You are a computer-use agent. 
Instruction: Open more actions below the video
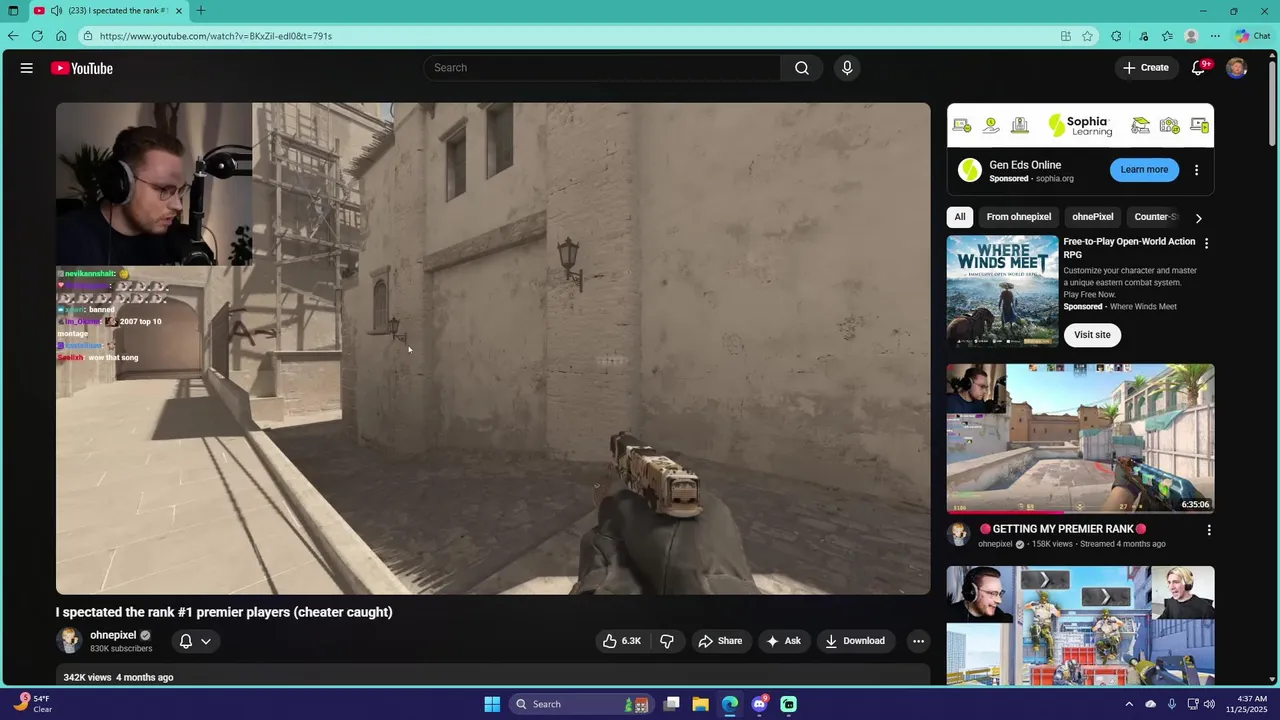[918, 641]
